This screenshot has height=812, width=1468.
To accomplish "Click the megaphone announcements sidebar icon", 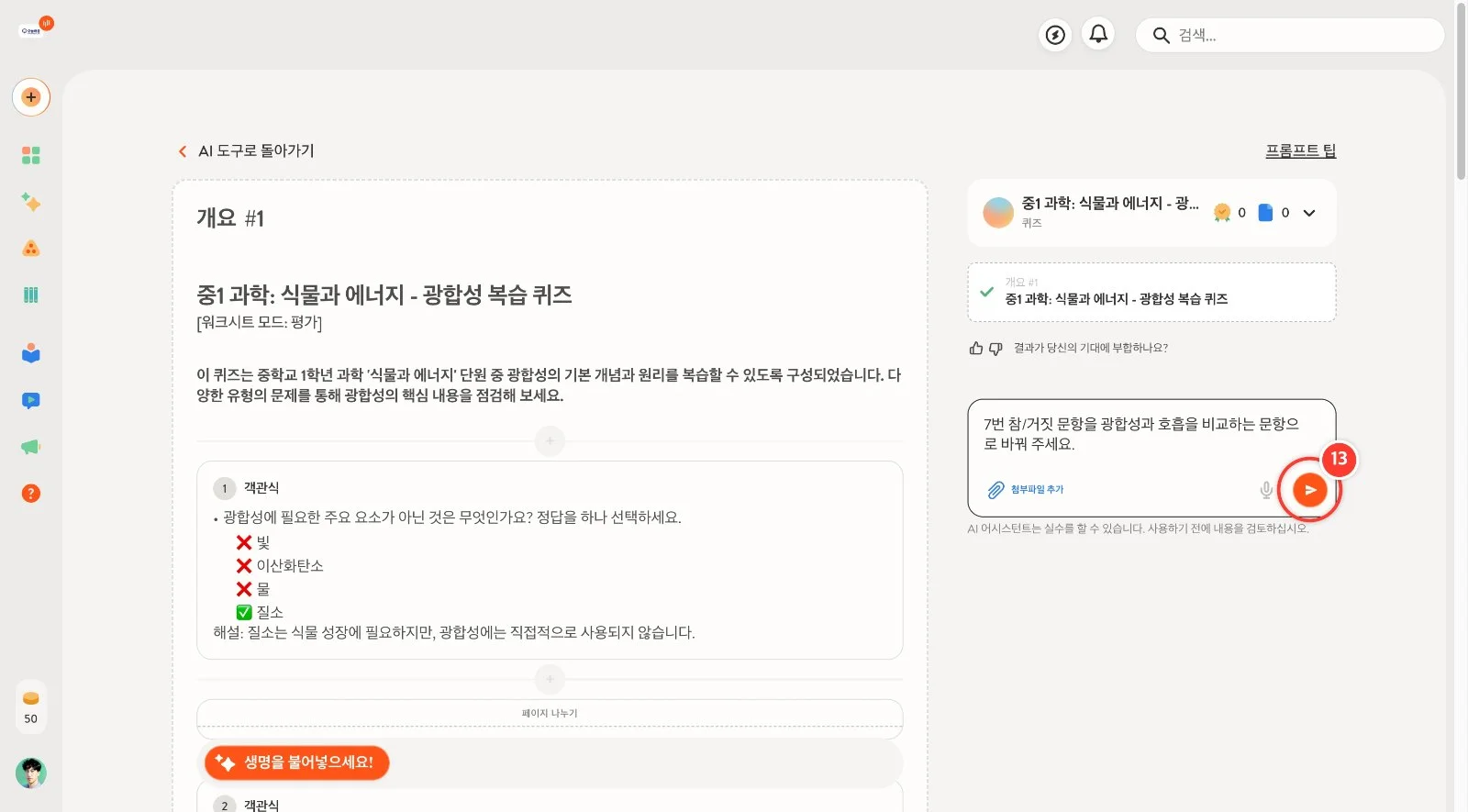I will click(x=31, y=447).
